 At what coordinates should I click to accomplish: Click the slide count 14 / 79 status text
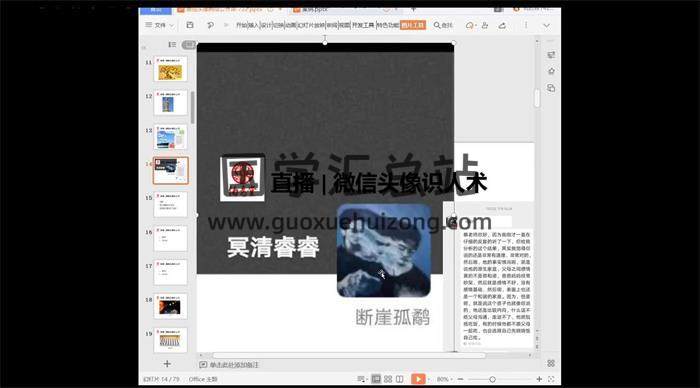161,379
